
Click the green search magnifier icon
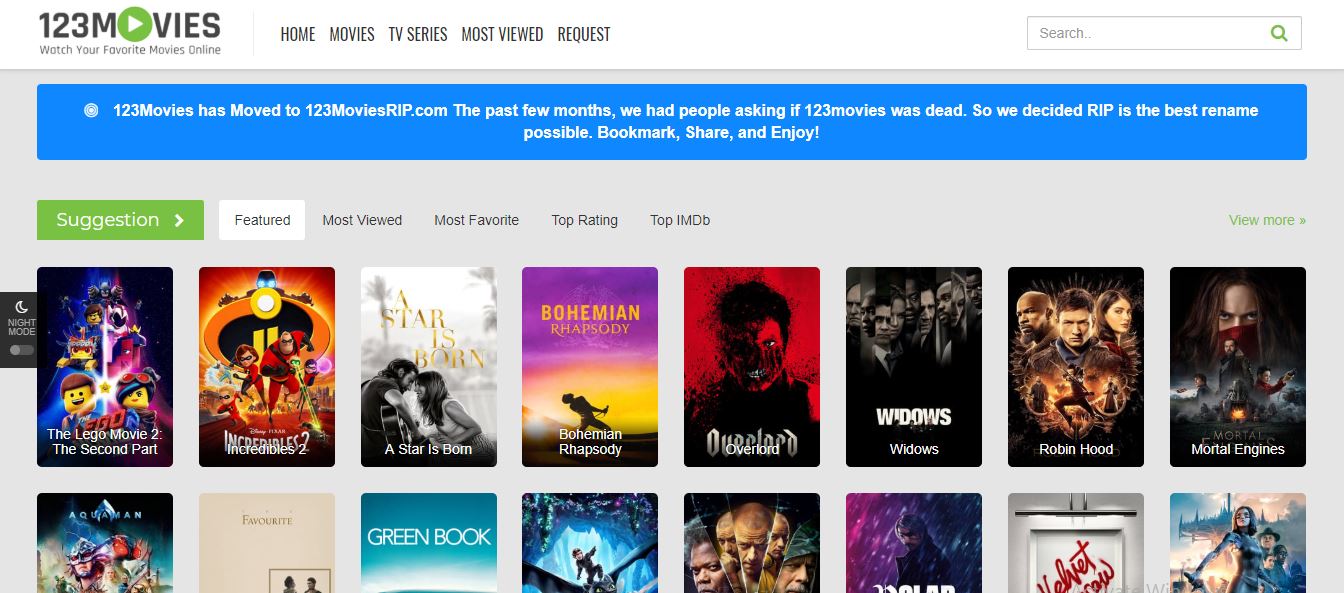pos(1279,33)
